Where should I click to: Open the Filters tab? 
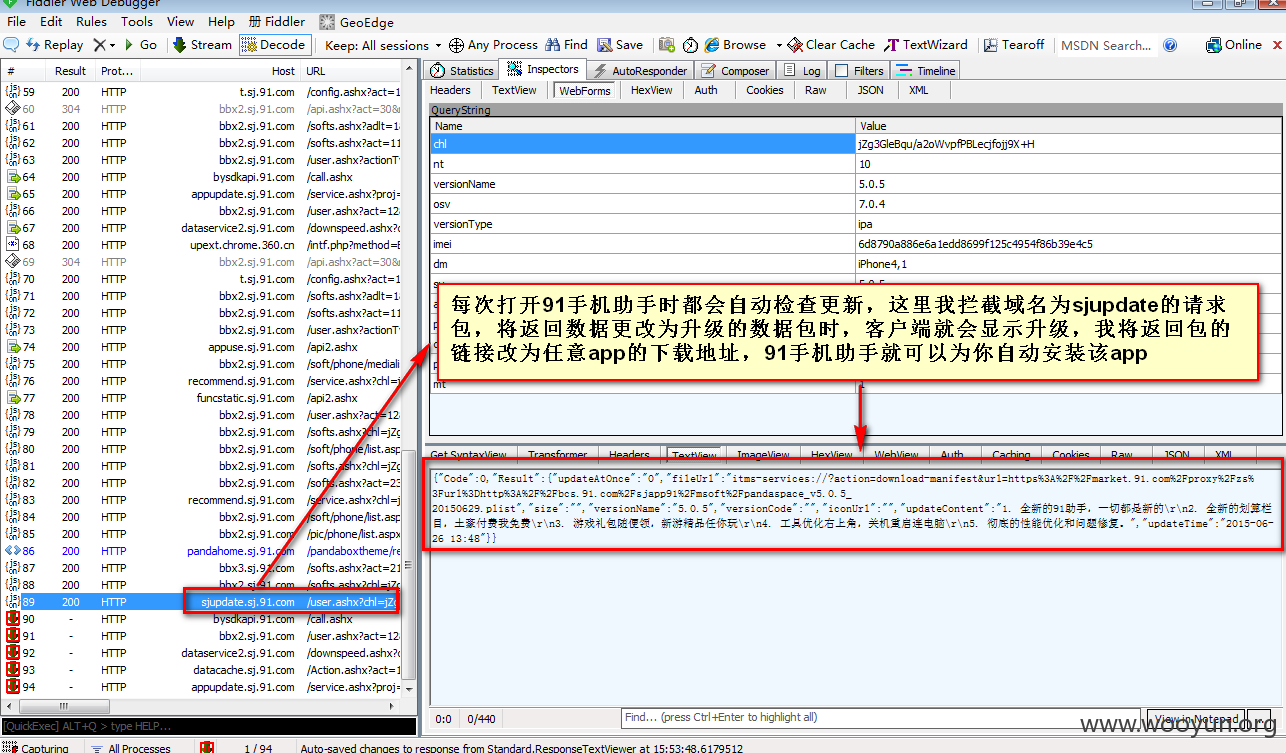click(858, 71)
